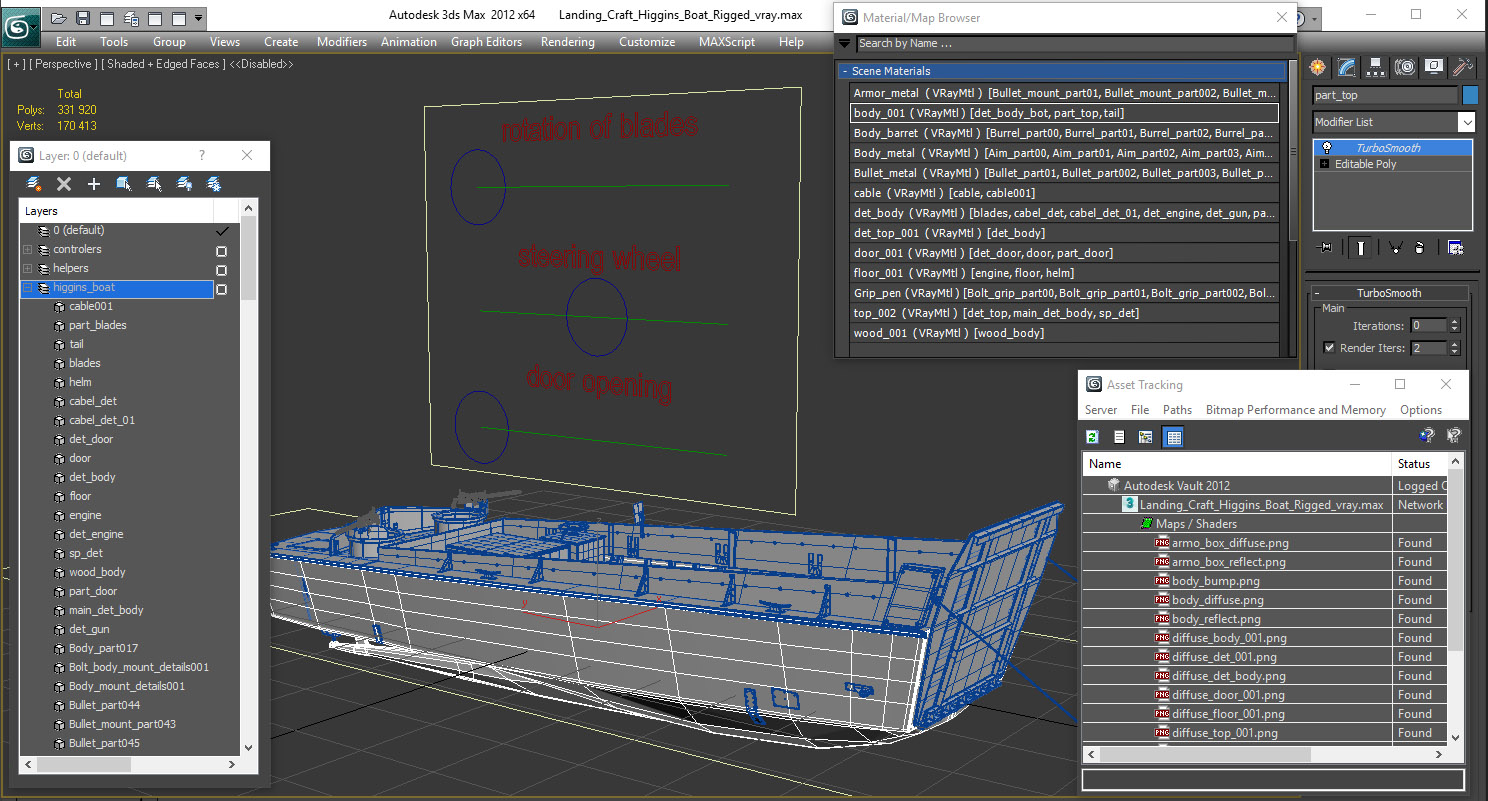The height and width of the screenshot is (801, 1488).
Task: Open the Create command panel tab
Action: click(1318, 67)
